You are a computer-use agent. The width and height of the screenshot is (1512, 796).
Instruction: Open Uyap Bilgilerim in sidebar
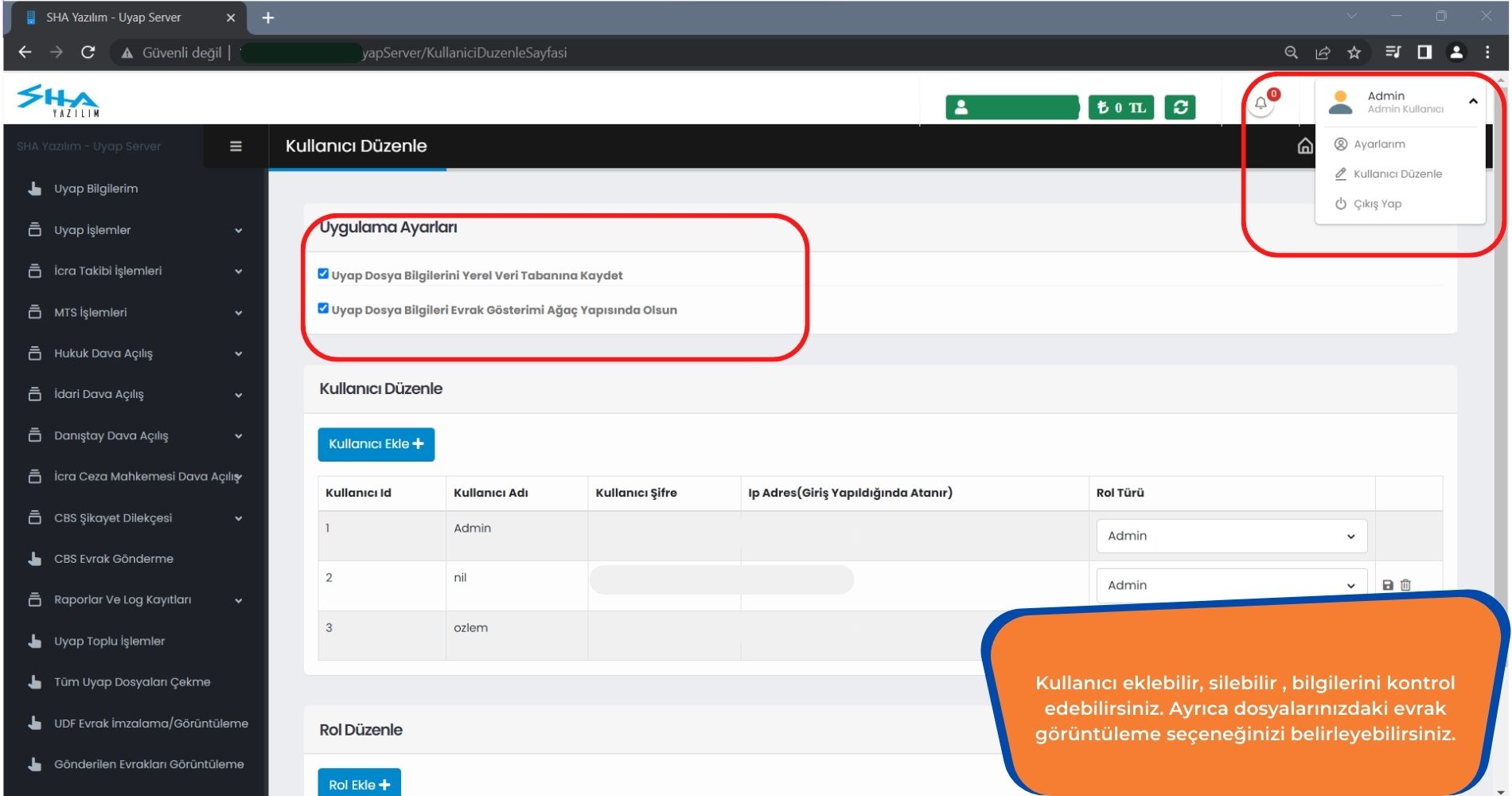(95, 189)
